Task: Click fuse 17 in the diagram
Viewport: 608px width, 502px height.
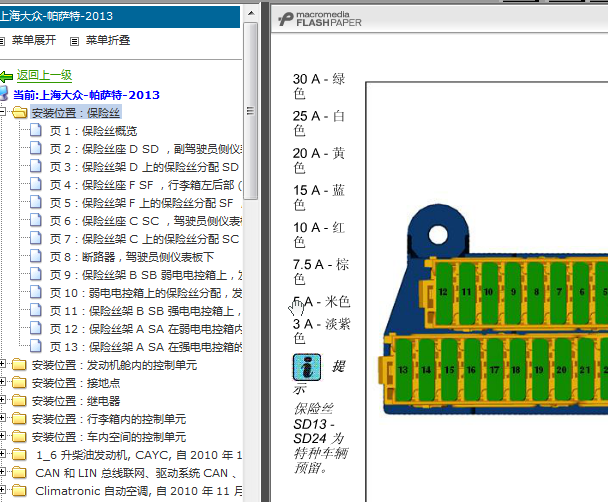Action: tap(494, 369)
